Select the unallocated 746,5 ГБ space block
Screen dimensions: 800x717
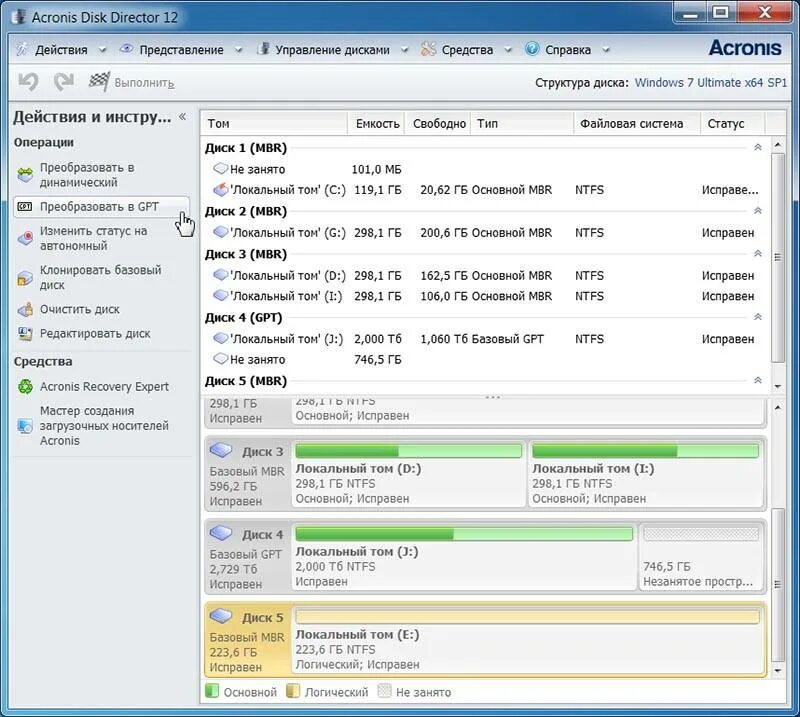[x=701, y=557]
